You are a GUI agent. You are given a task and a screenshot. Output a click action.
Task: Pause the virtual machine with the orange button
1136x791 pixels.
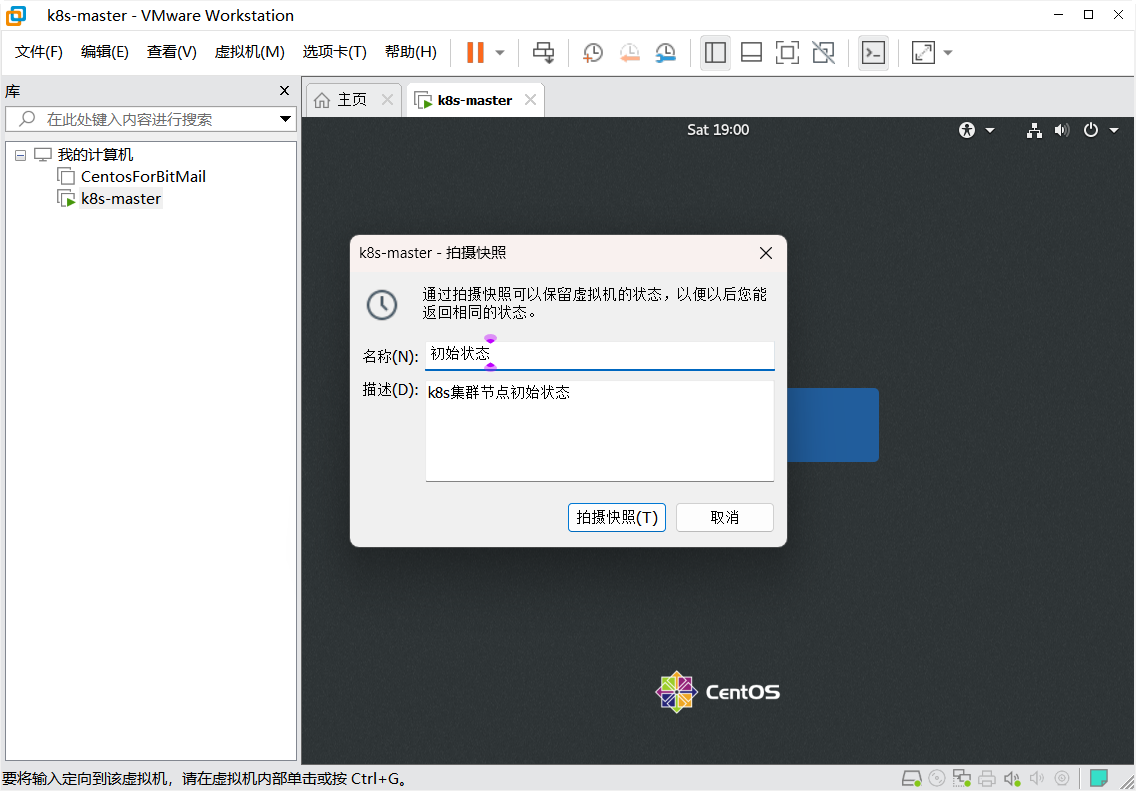[x=475, y=52]
